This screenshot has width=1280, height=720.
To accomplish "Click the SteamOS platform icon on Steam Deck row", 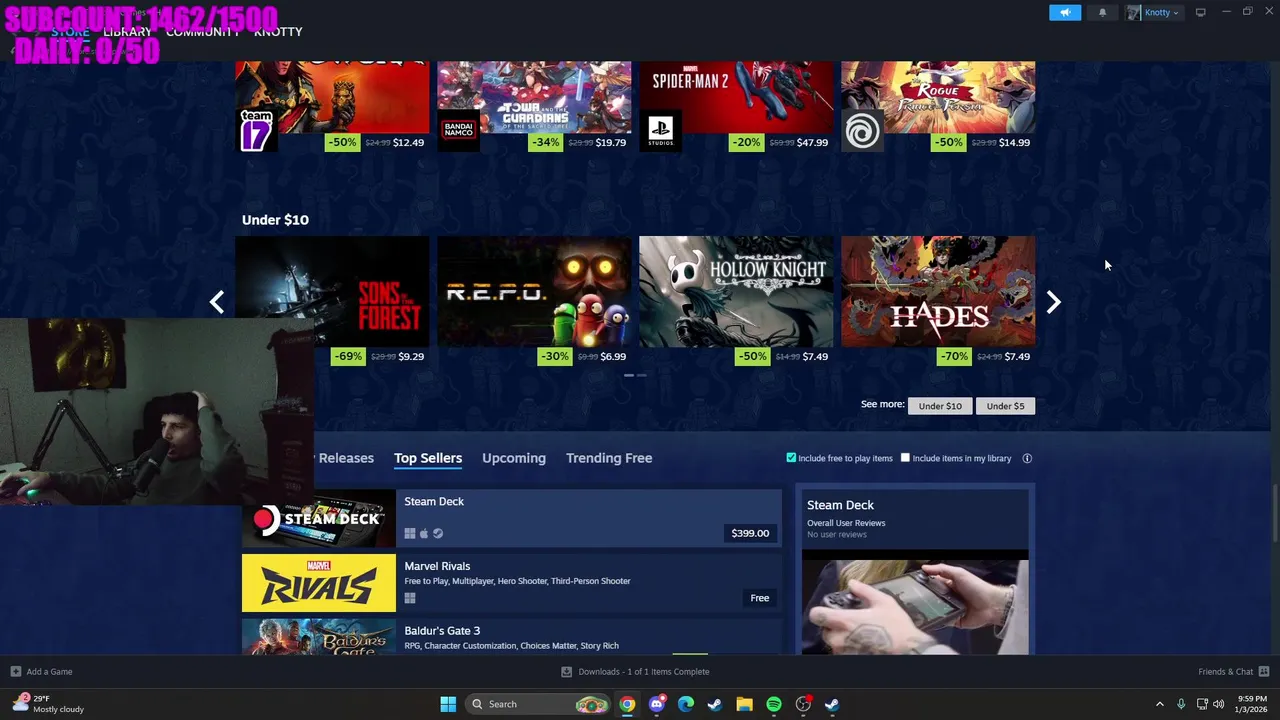I will pos(438,533).
